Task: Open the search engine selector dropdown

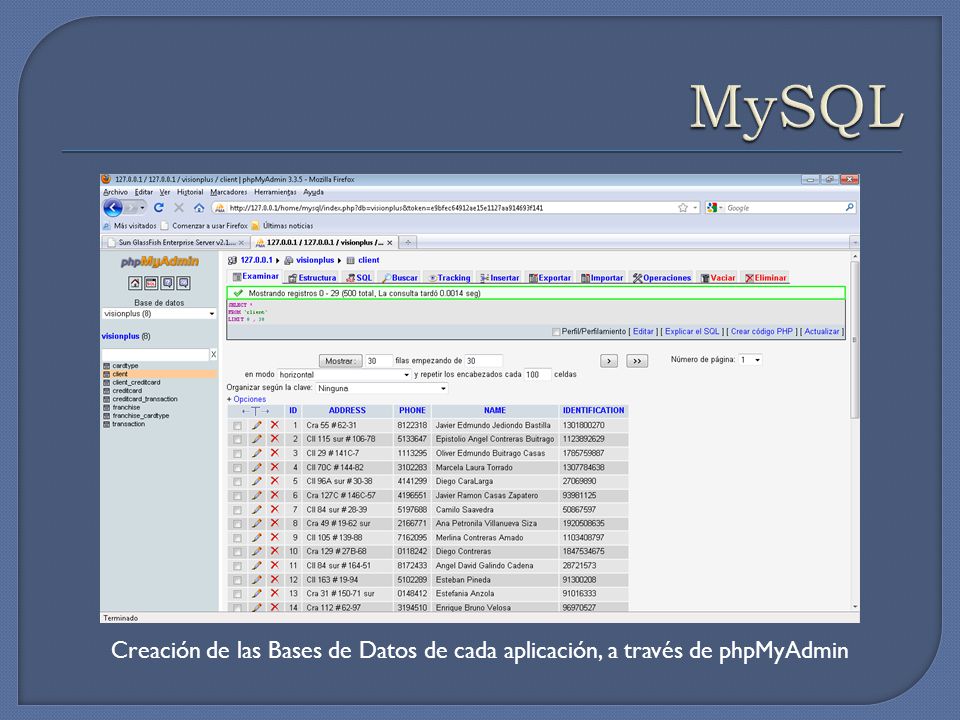Action: [714, 208]
